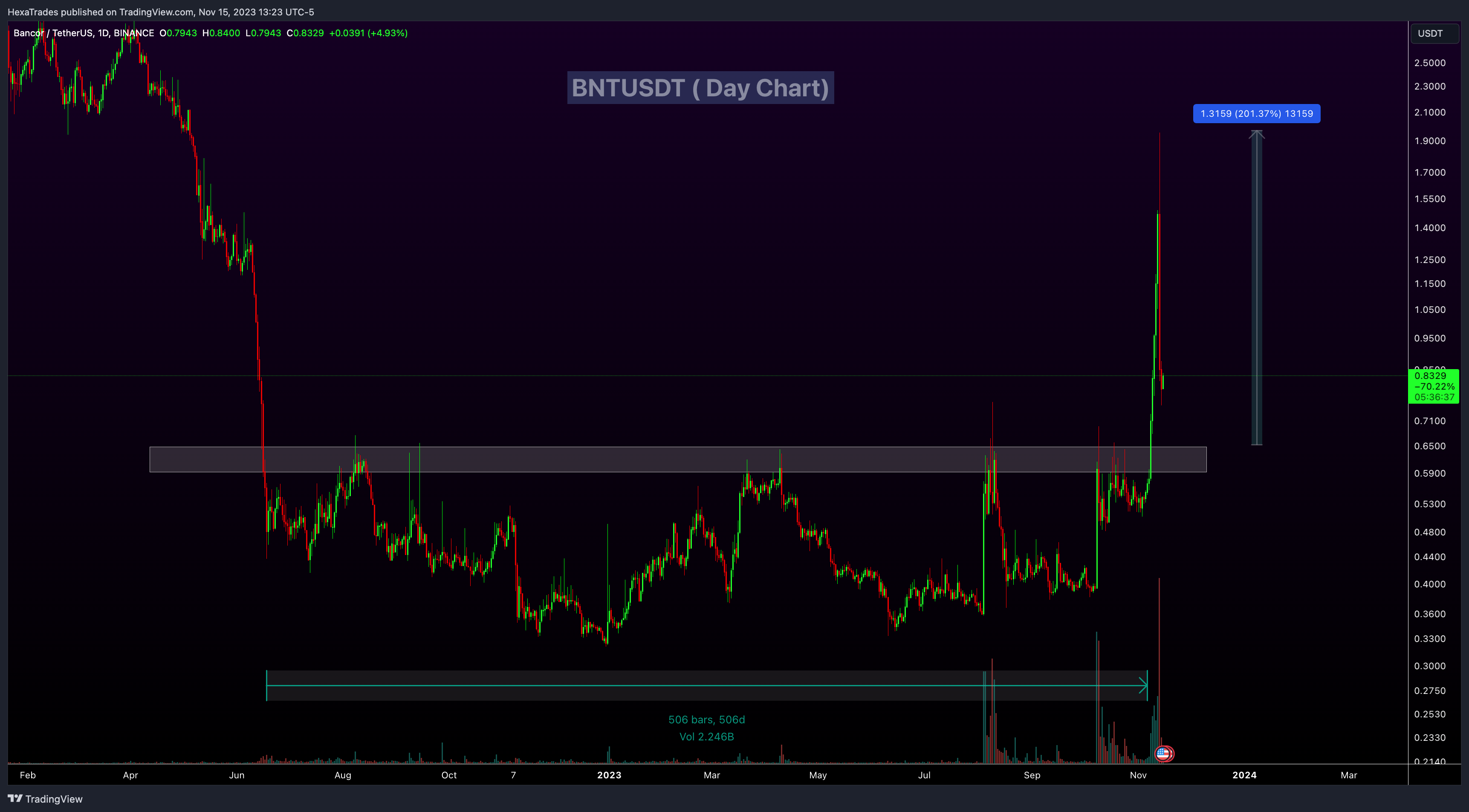1469x812 pixels.
Task: Select the BNTUSDT ( Day Chart) title text
Action: click(700, 88)
